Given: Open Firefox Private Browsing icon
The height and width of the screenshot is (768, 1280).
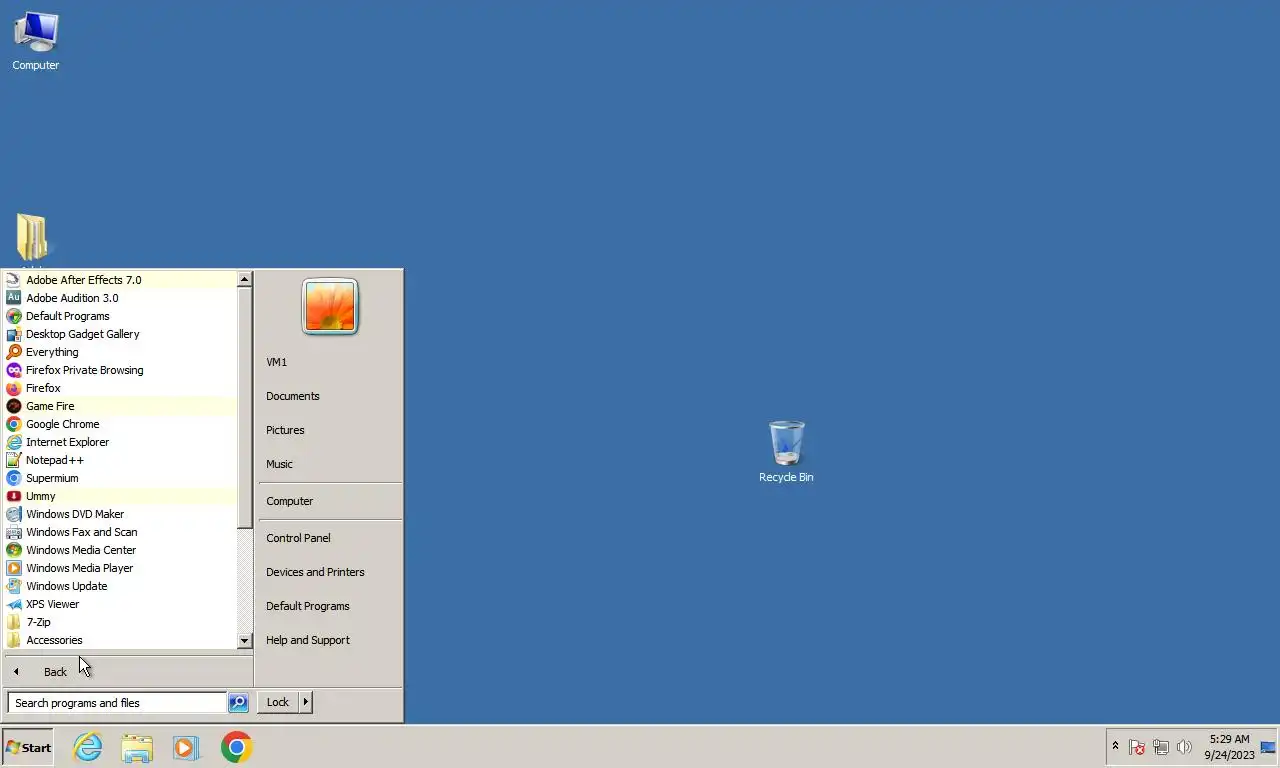Looking at the screenshot, I should click(13, 370).
